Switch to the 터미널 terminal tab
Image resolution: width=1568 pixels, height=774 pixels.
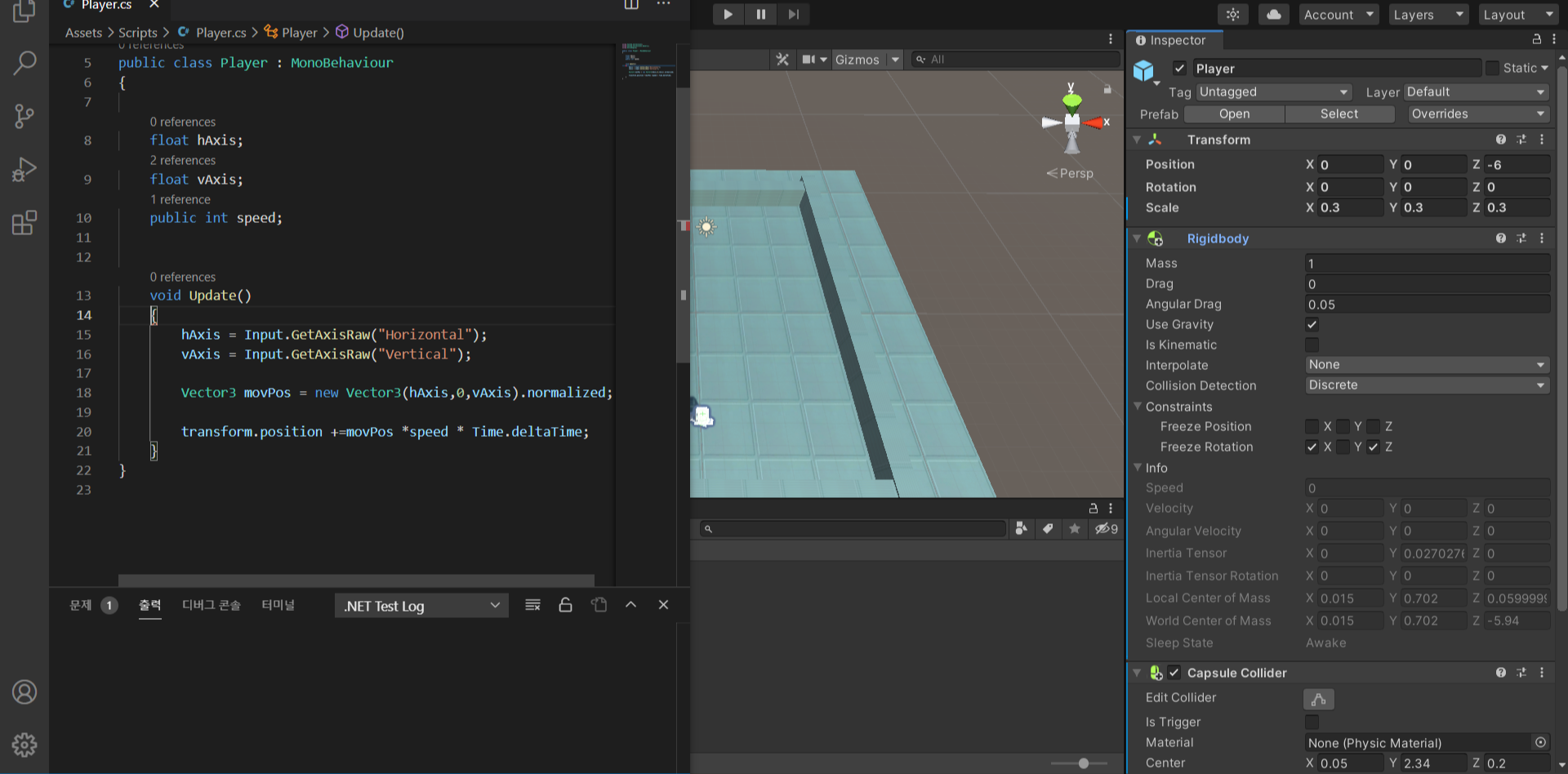(278, 605)
